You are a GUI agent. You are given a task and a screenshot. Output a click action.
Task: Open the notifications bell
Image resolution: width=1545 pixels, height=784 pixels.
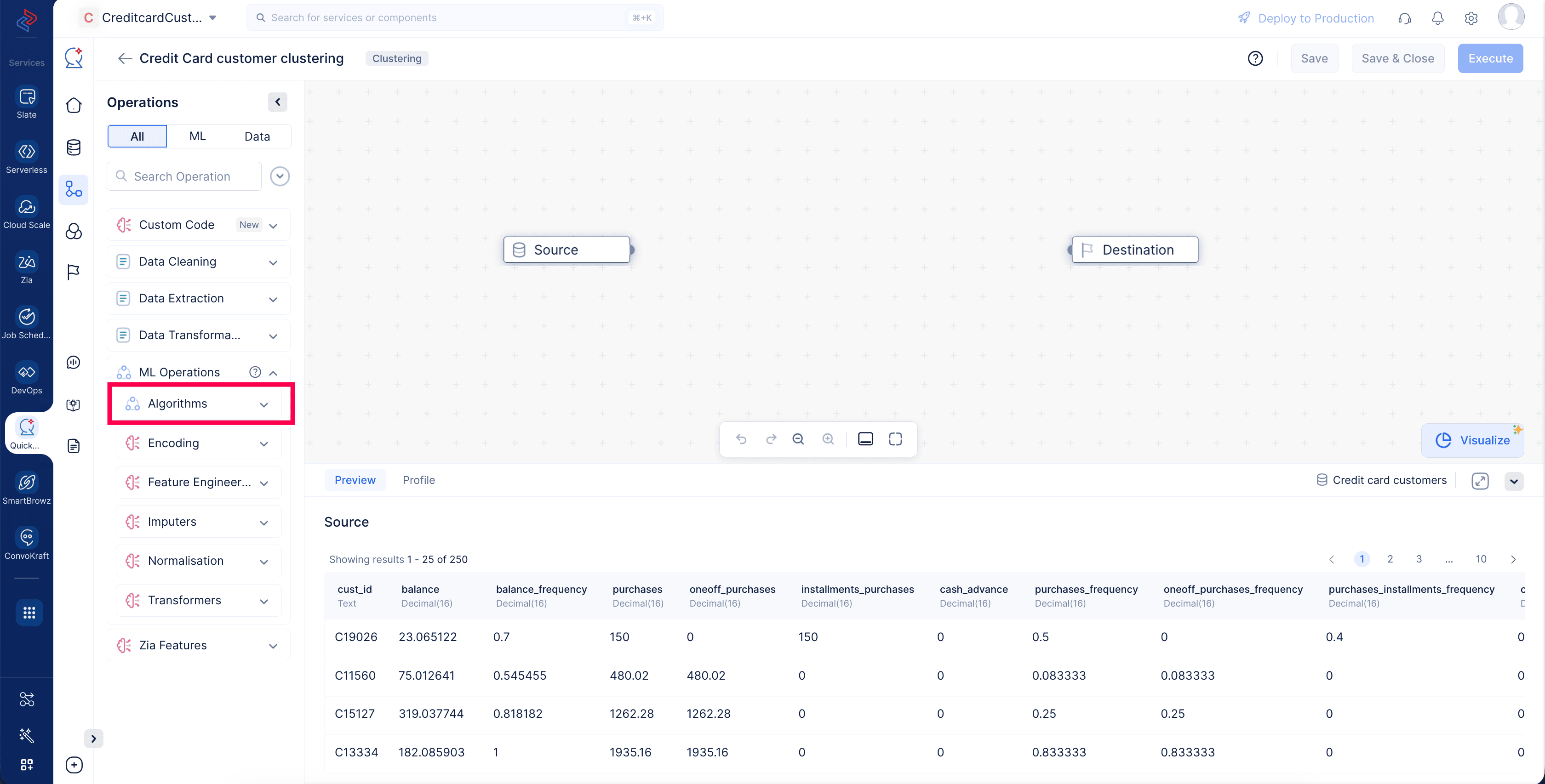pos(1438,18)
